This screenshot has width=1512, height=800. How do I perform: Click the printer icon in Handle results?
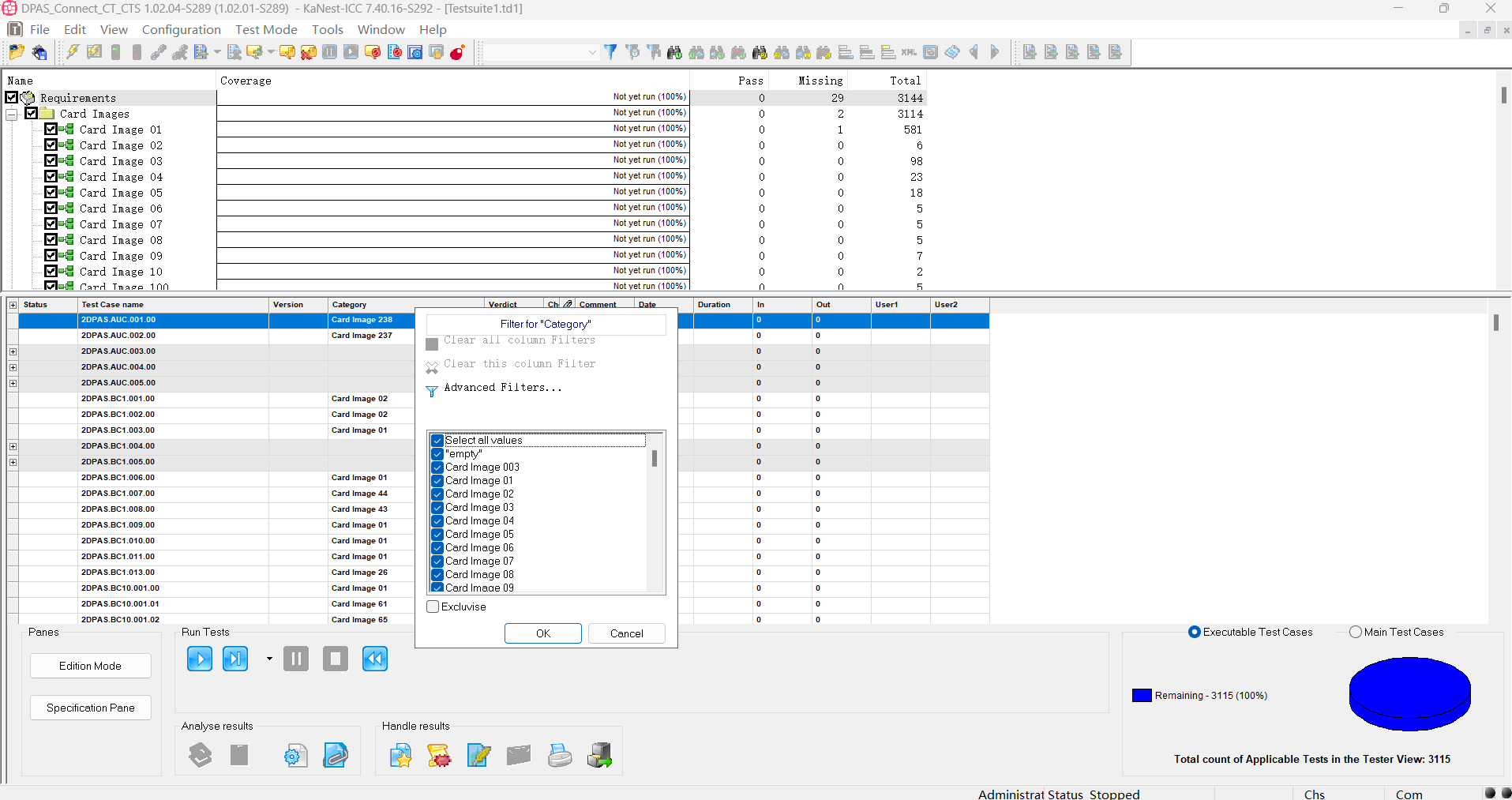(560, 756)
